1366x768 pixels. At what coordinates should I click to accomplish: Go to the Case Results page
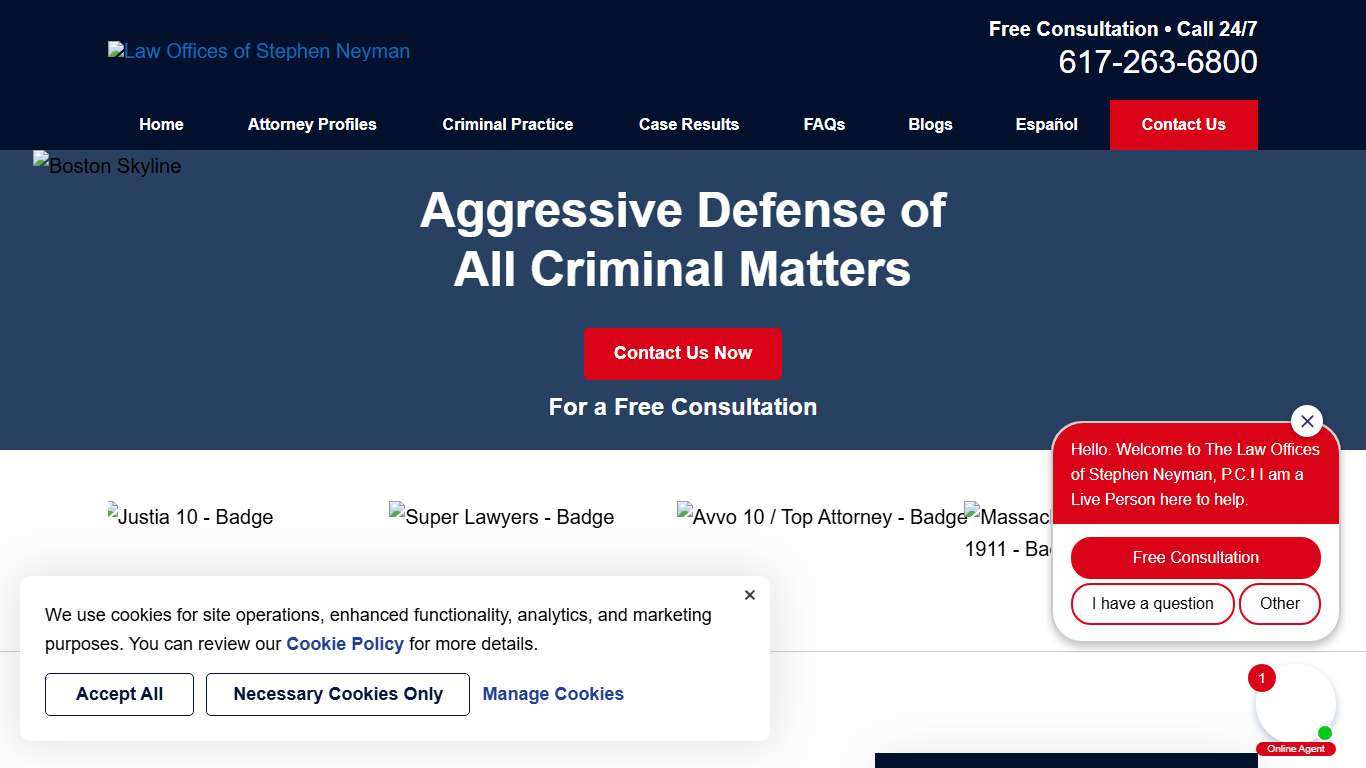(x=689, y=124)
